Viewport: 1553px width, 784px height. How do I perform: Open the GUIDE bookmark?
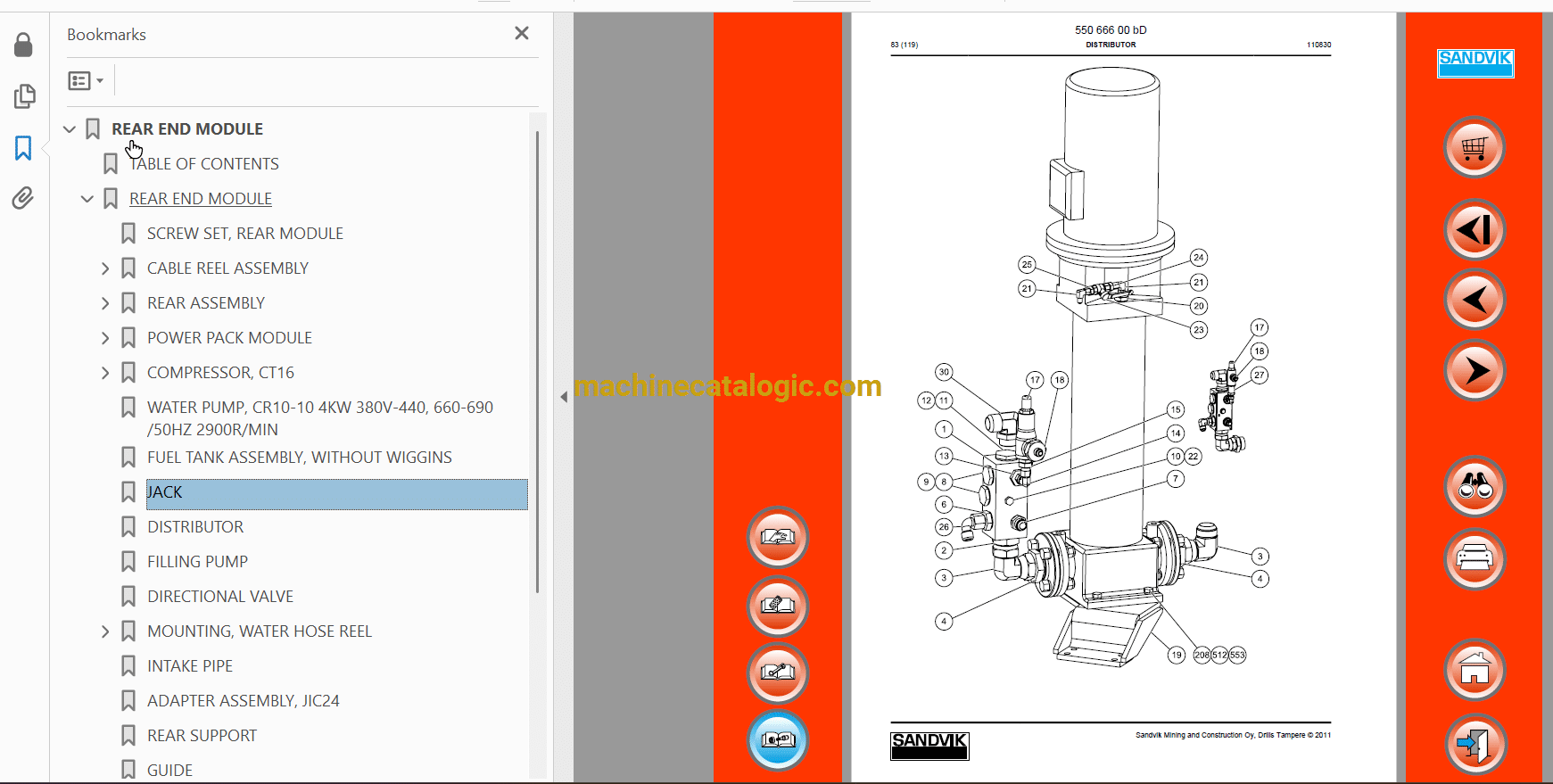point(169,771)
